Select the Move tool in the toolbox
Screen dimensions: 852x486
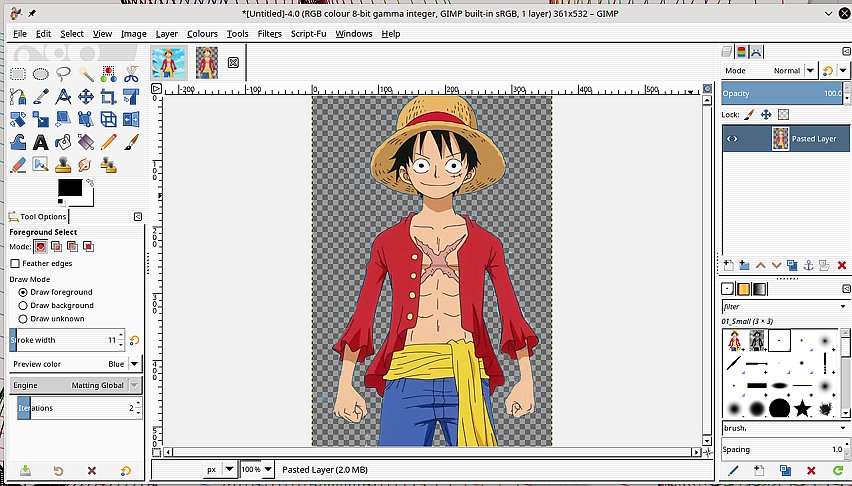coord(86,97)
